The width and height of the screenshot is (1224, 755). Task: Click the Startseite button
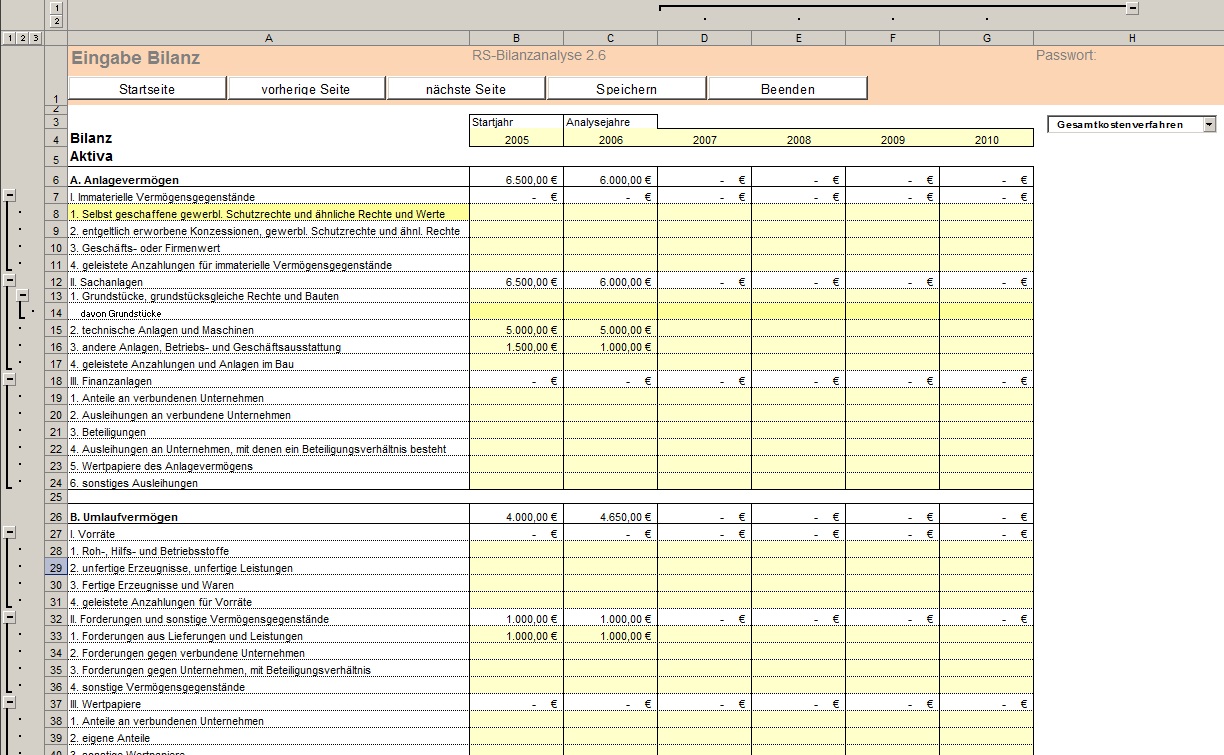pos(147,89)
